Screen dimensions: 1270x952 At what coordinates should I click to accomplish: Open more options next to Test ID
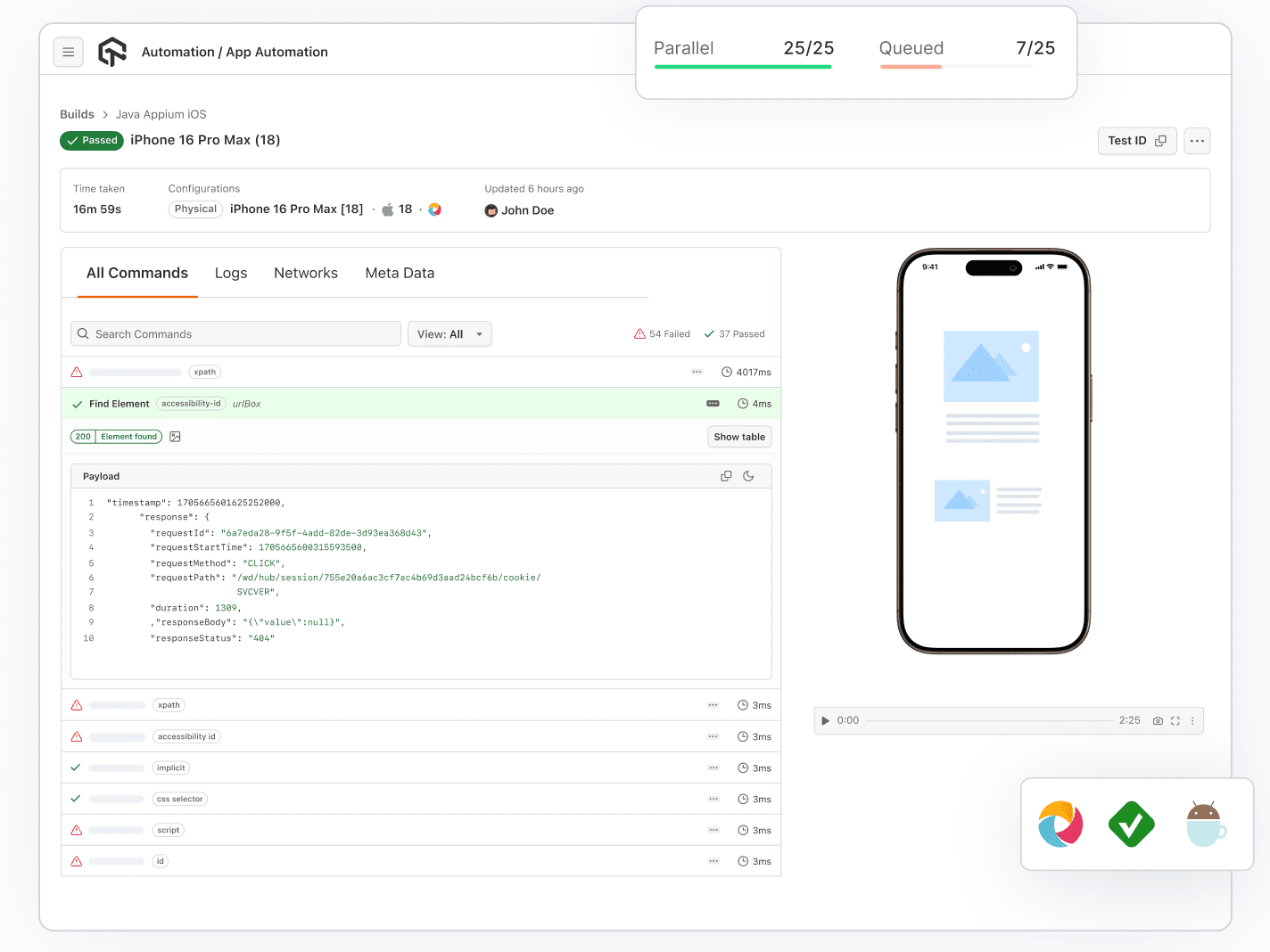[x=1197, y=141]
